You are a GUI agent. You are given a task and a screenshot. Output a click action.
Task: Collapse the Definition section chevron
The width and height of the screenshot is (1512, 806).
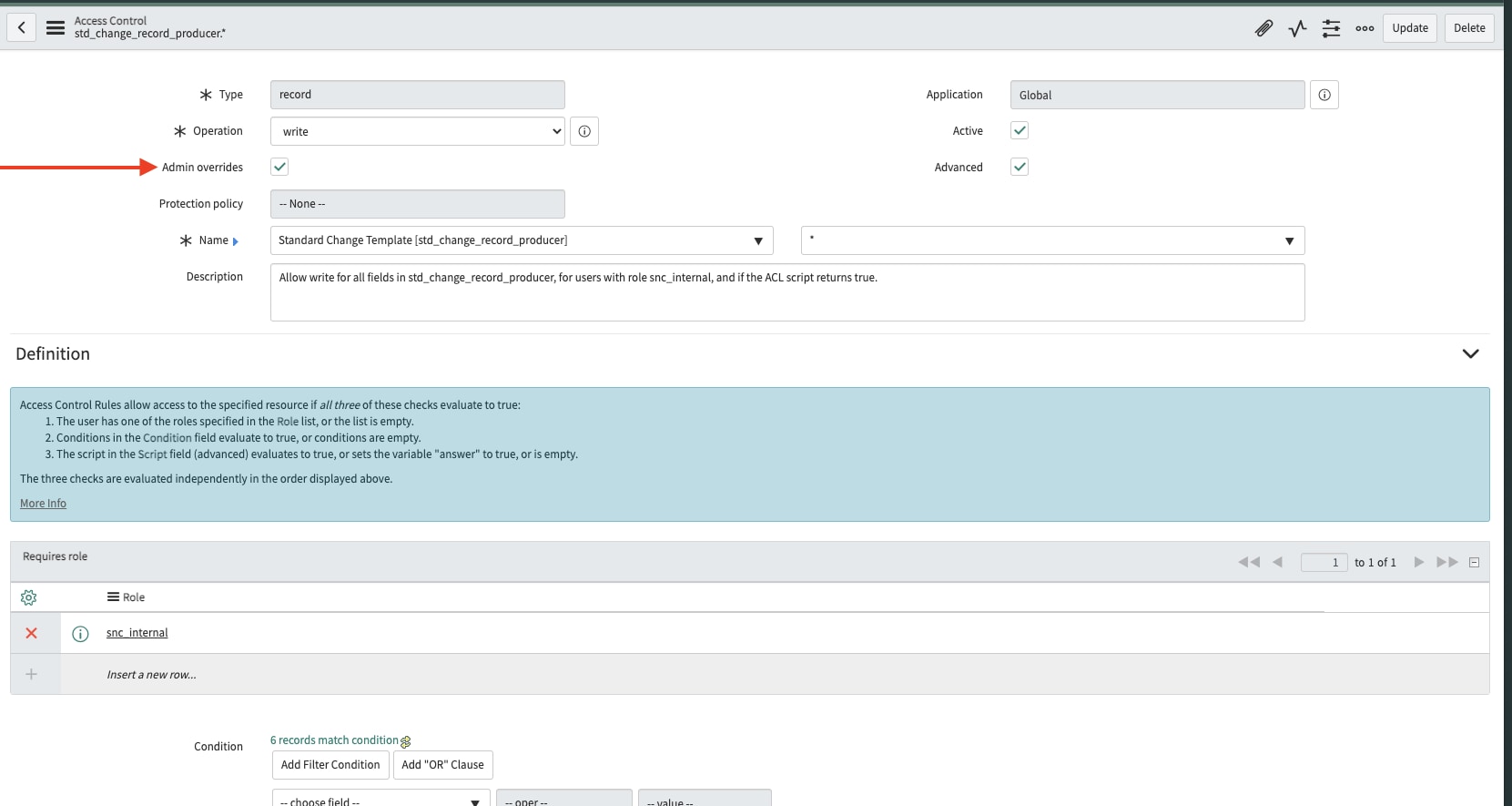pyautogui.click(x=1470, y=353)
